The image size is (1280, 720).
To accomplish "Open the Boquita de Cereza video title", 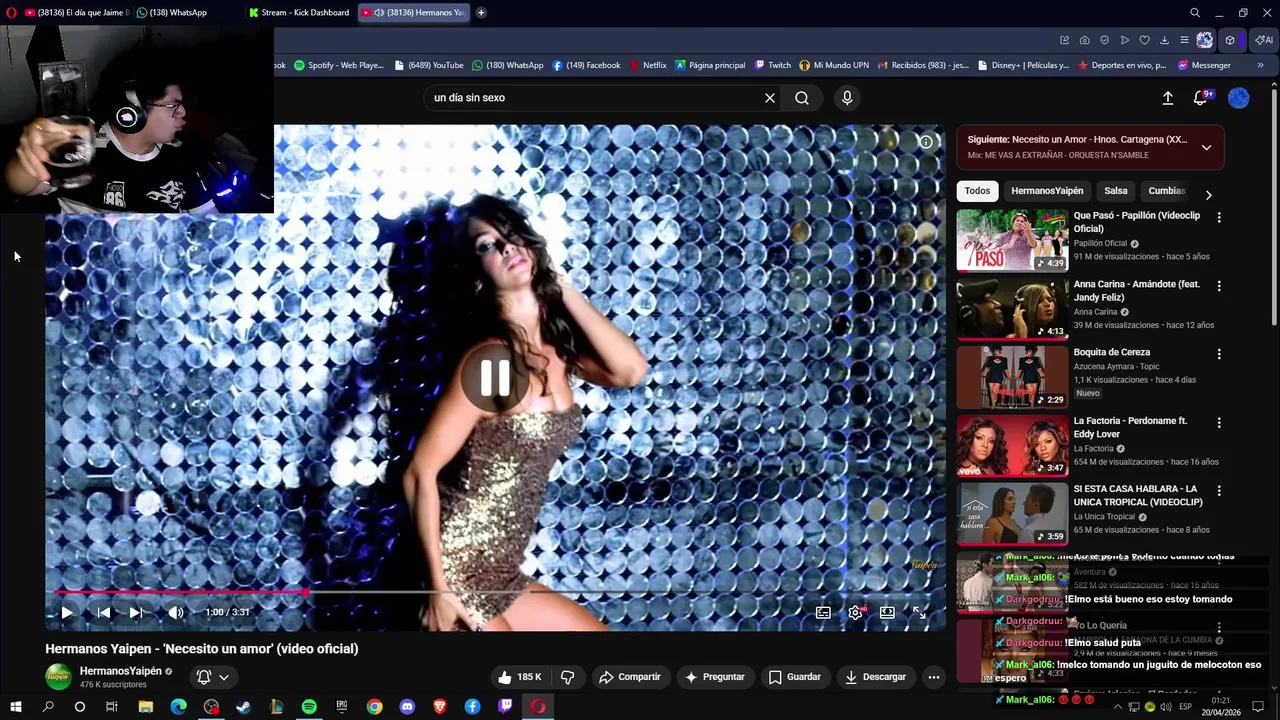I will 1111,353.
